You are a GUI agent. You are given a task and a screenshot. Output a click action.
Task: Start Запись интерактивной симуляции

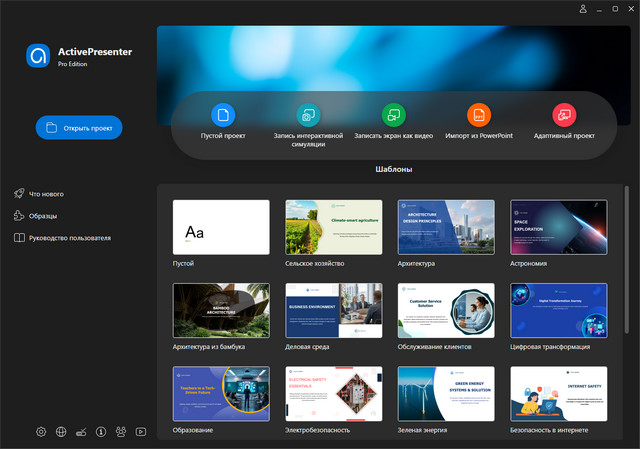pos(308,115)
